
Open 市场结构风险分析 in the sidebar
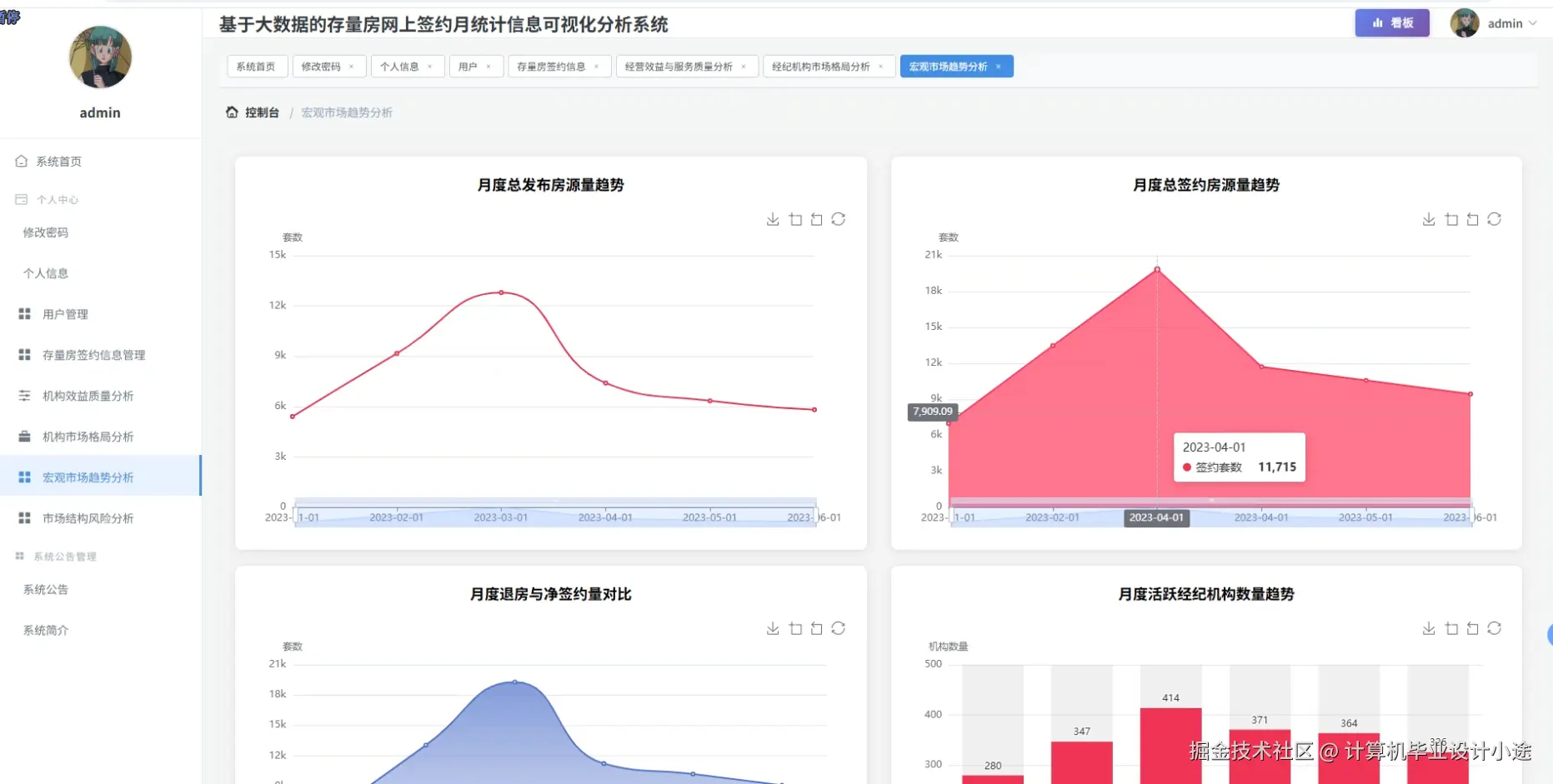point(100,518)
